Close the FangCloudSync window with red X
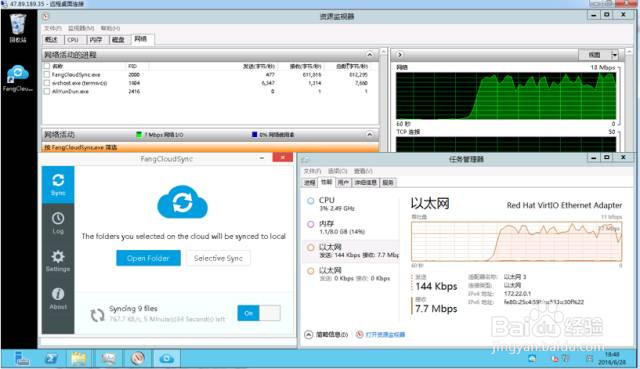Image resolution: width=640 pixels, height=369 pixels. click(282, 157)
